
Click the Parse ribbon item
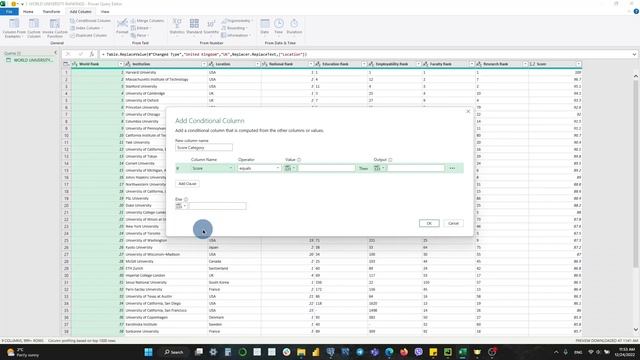[139, 36]
